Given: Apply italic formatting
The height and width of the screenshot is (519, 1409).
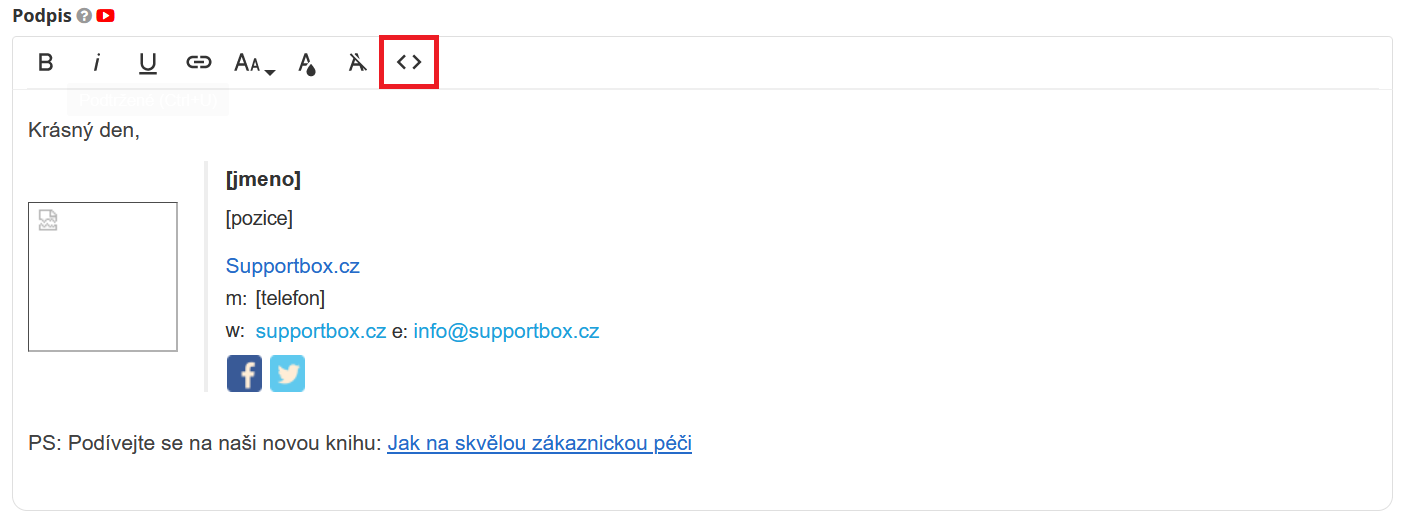Looking at the screenshot, I should (97, 63).
